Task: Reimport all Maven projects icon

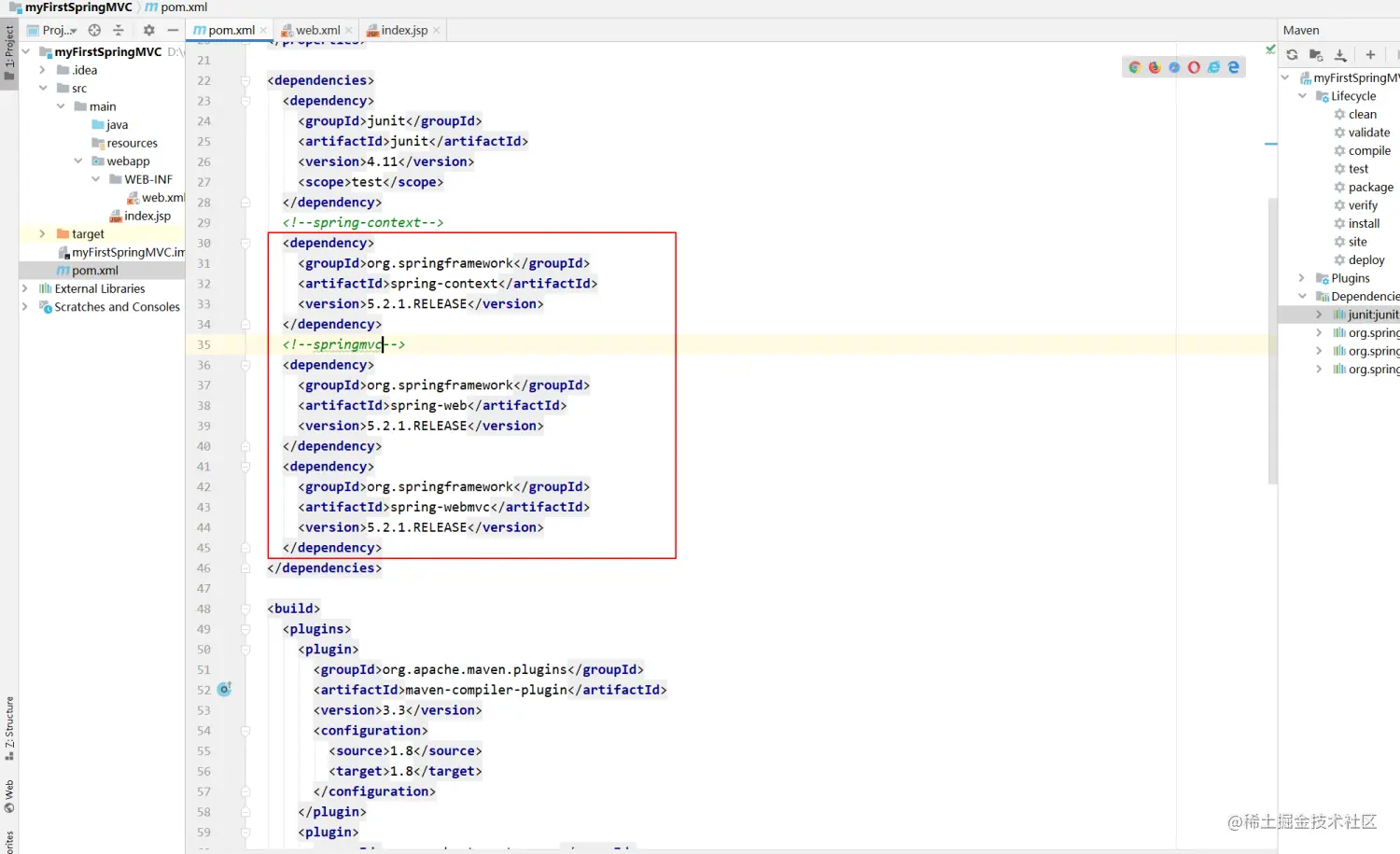Action: point(1293,55)
